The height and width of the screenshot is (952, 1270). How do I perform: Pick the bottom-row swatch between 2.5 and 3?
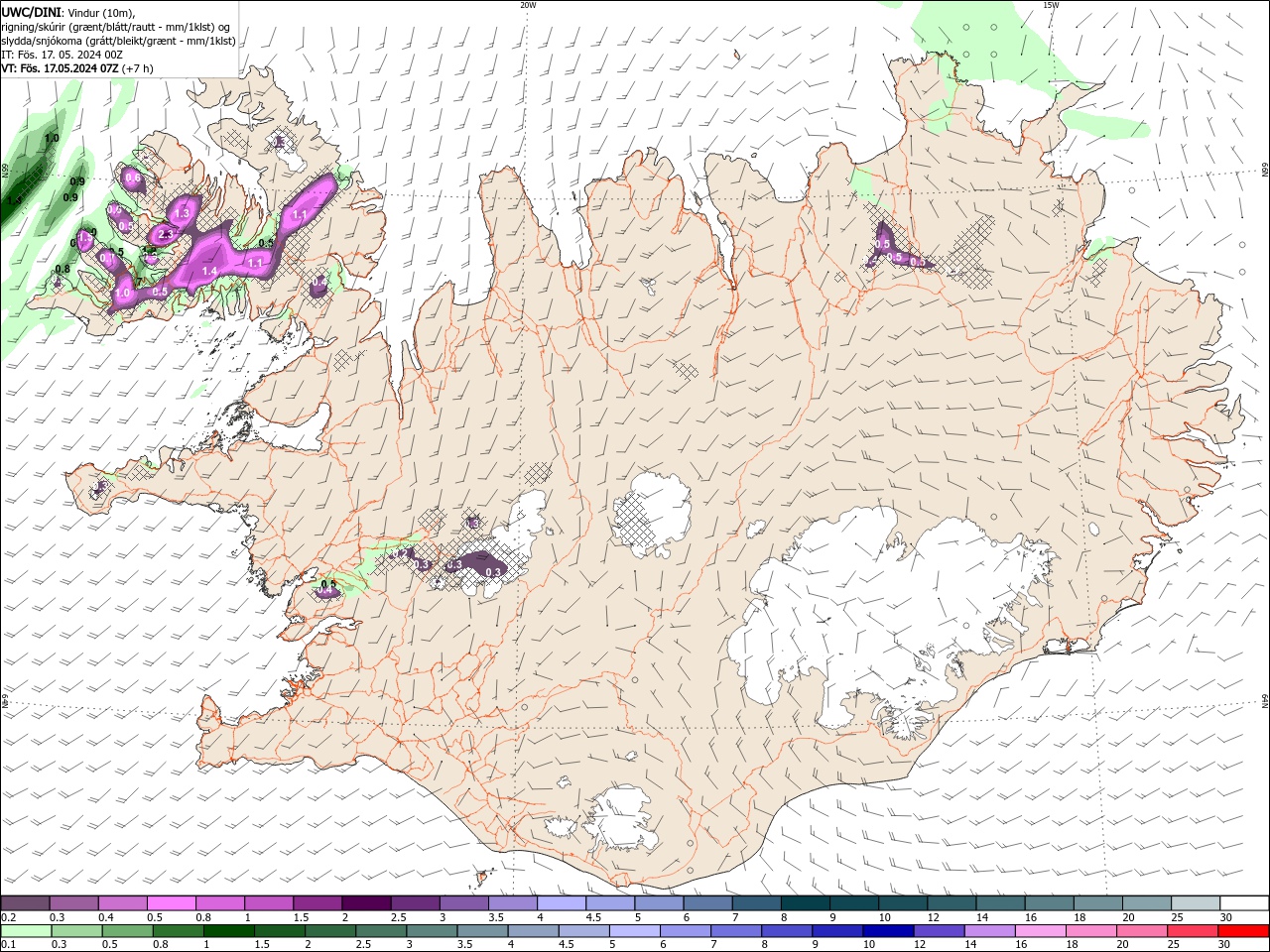tap(381, 931)
